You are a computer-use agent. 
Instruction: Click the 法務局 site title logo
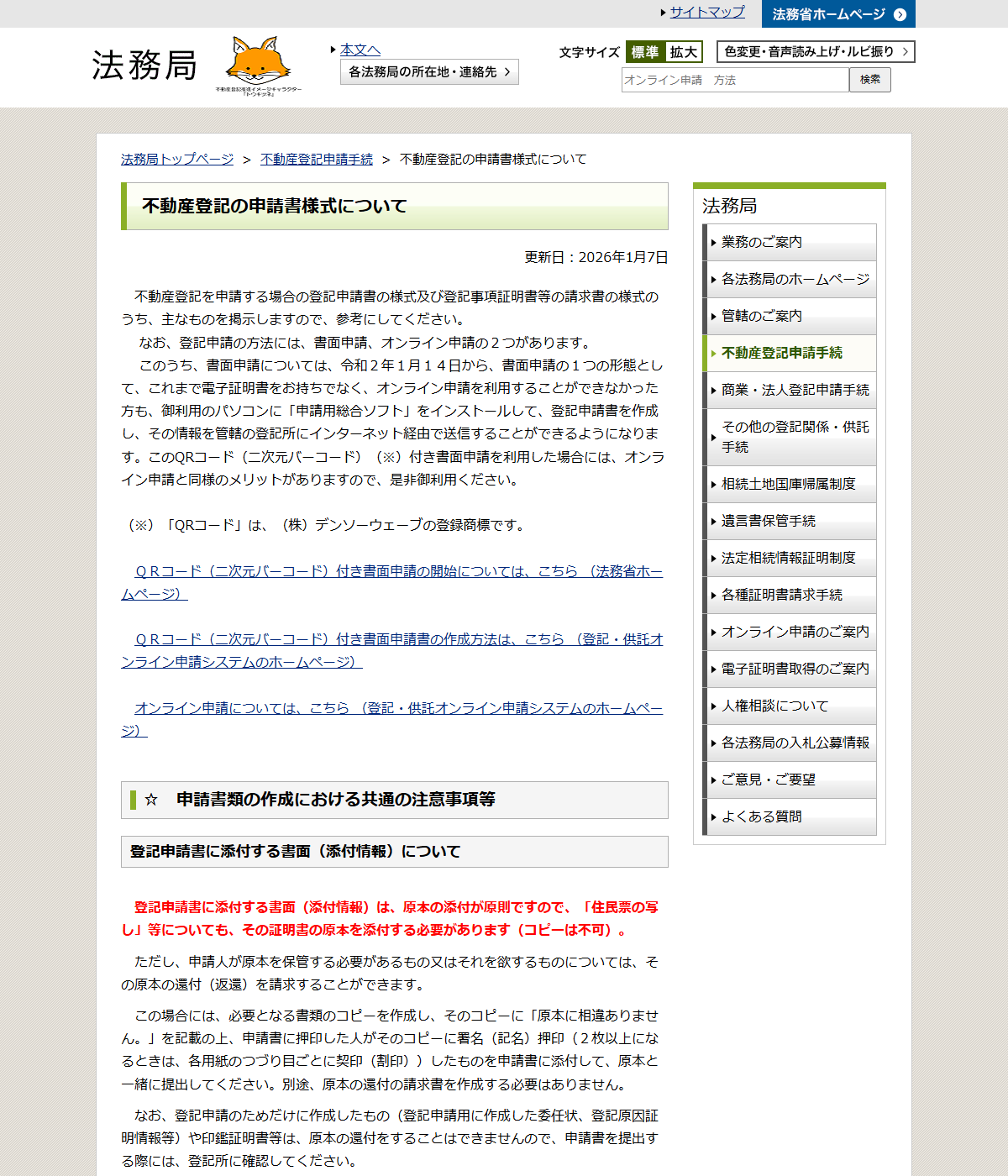[144, 66]
